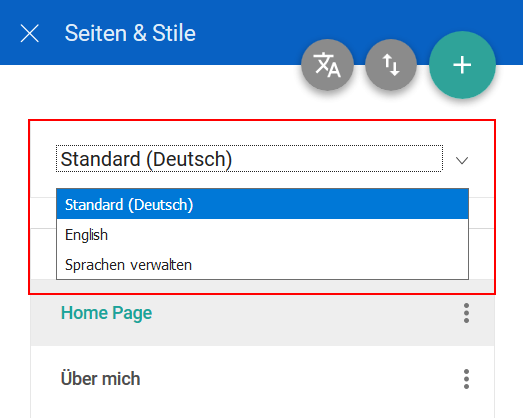The width and height of the screenshot is (523, 418).
Task: Click the Seiten & Stile title
Action: [130, 33]
